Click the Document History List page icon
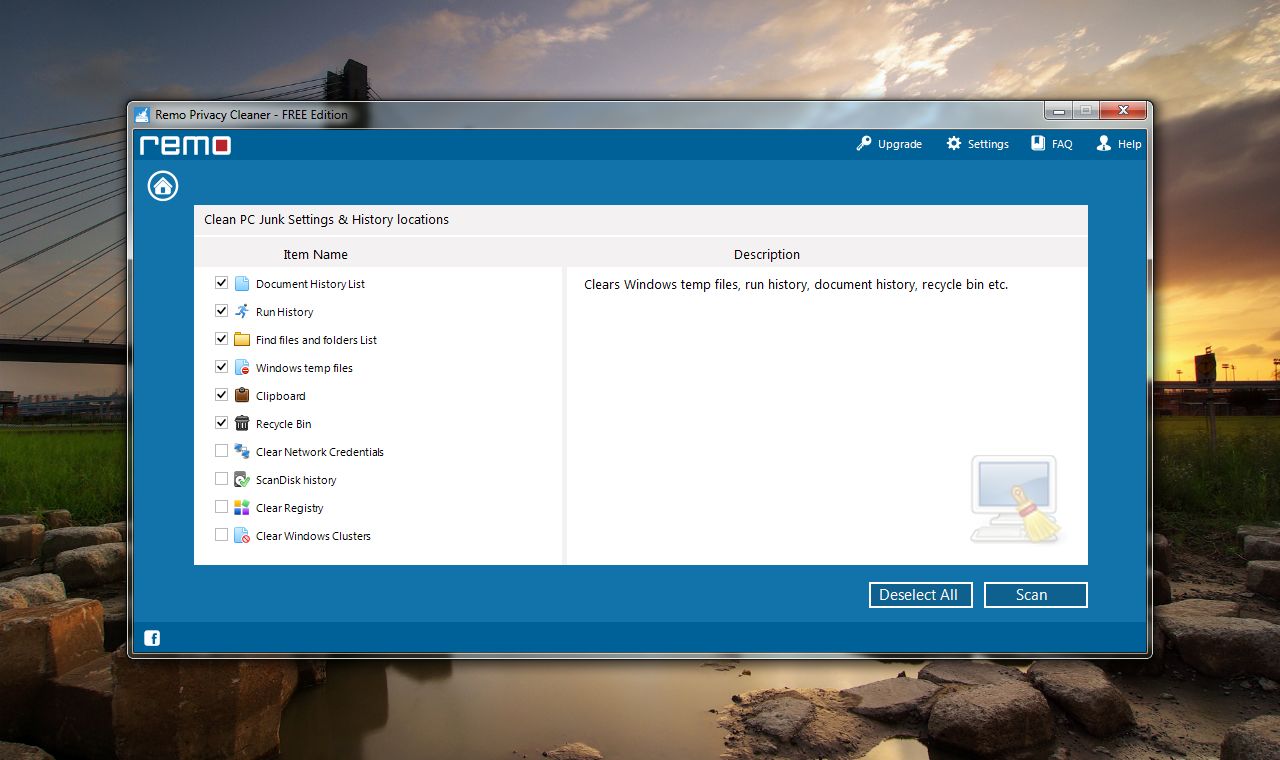The image size is (1280, 760). pyautogui.click(x=242, y=283)
